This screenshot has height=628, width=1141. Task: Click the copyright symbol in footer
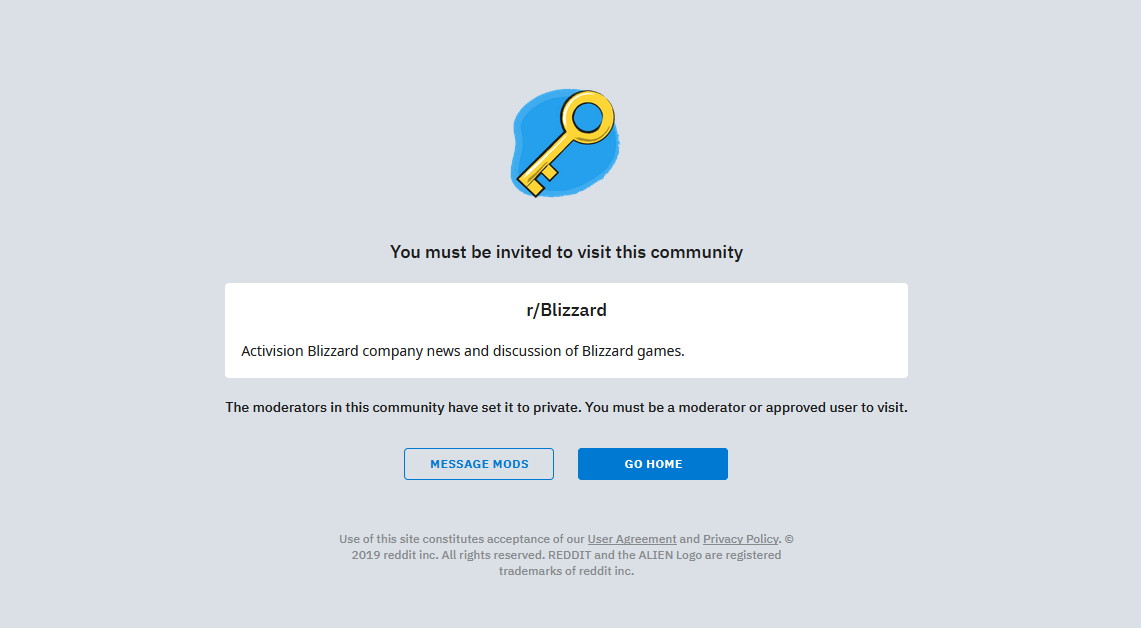789,538
